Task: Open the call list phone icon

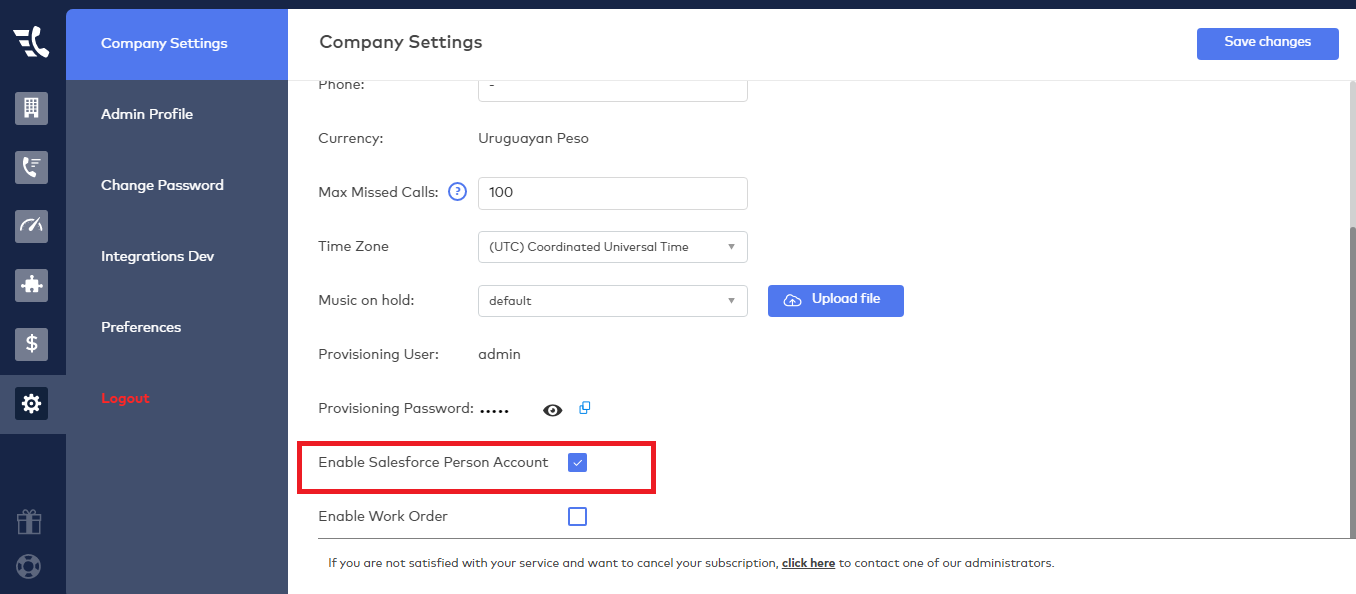Action: (x=31, y=167)
